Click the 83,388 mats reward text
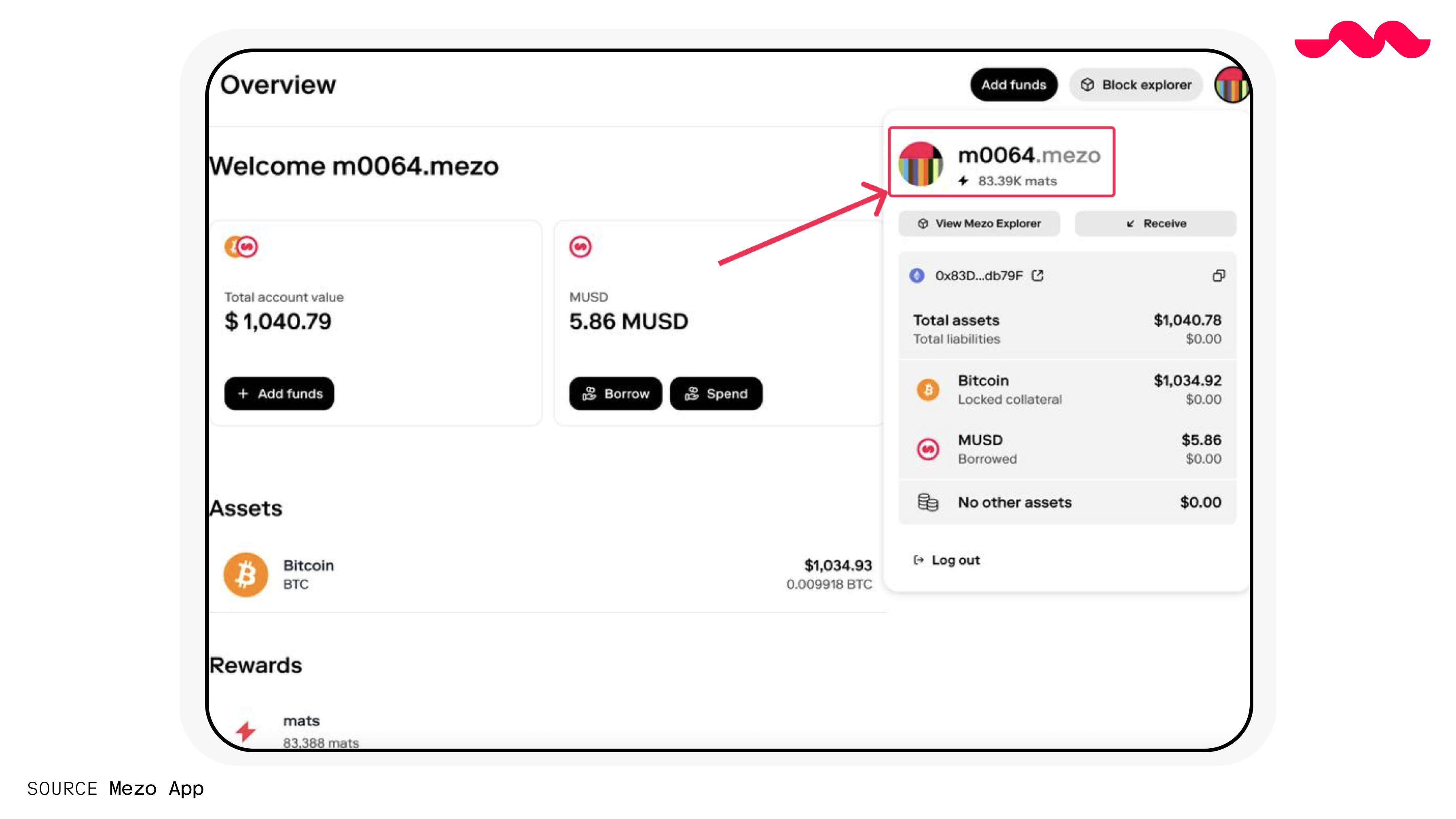 pyautogui.click(x=321, y=743)
